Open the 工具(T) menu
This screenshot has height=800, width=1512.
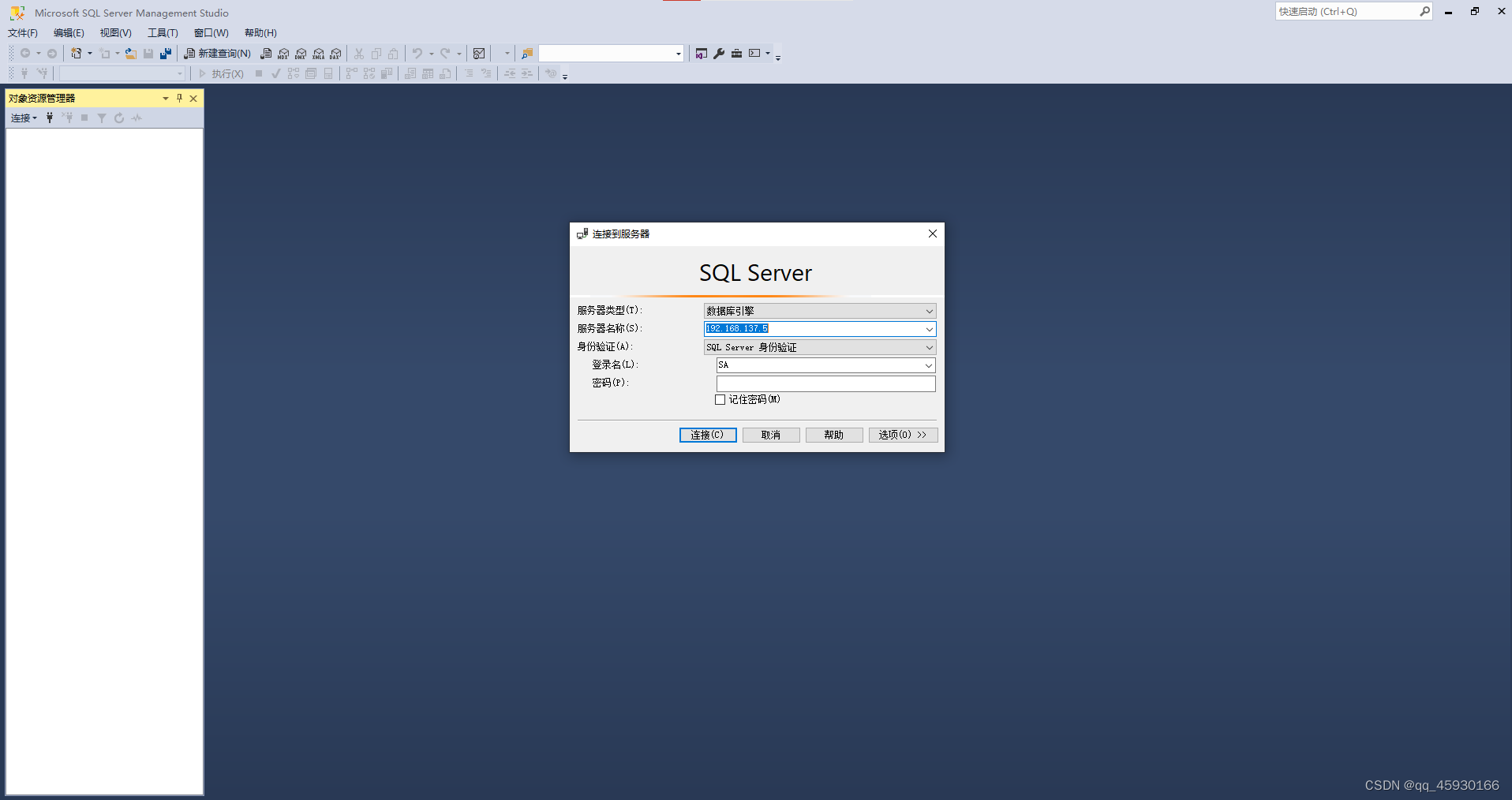(x=163, y=33)
